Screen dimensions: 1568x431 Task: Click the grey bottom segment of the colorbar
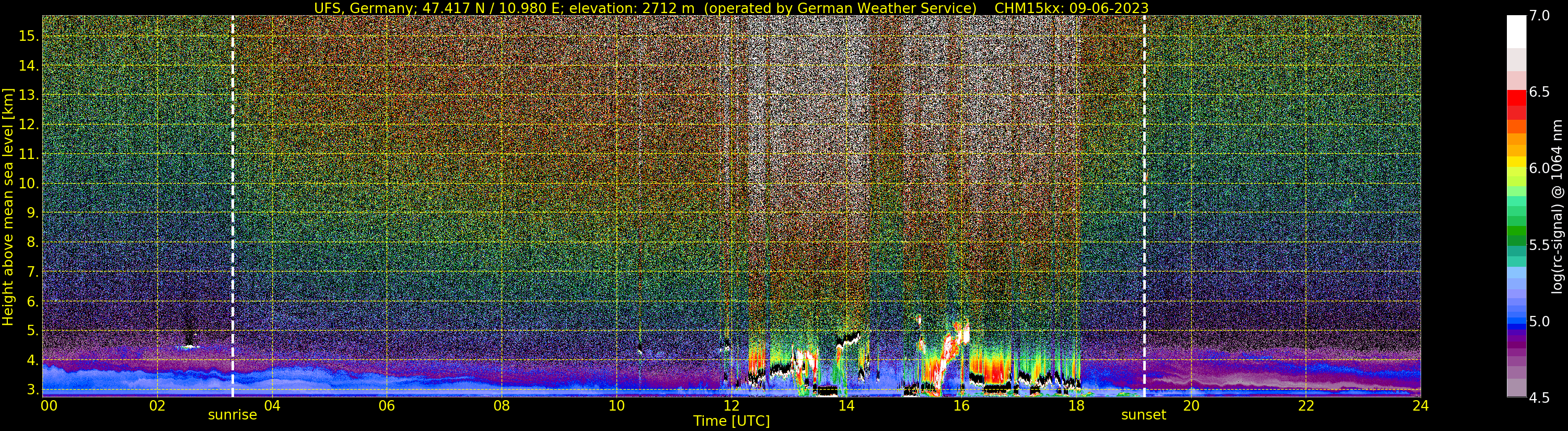click(x=1516, y=388)
